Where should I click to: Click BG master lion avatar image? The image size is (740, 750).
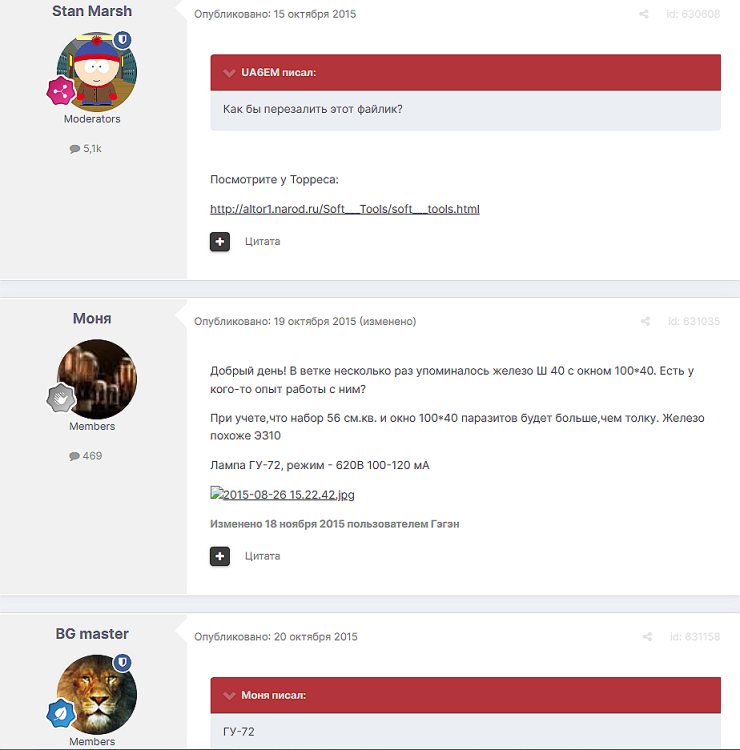[x=97, y=695]
